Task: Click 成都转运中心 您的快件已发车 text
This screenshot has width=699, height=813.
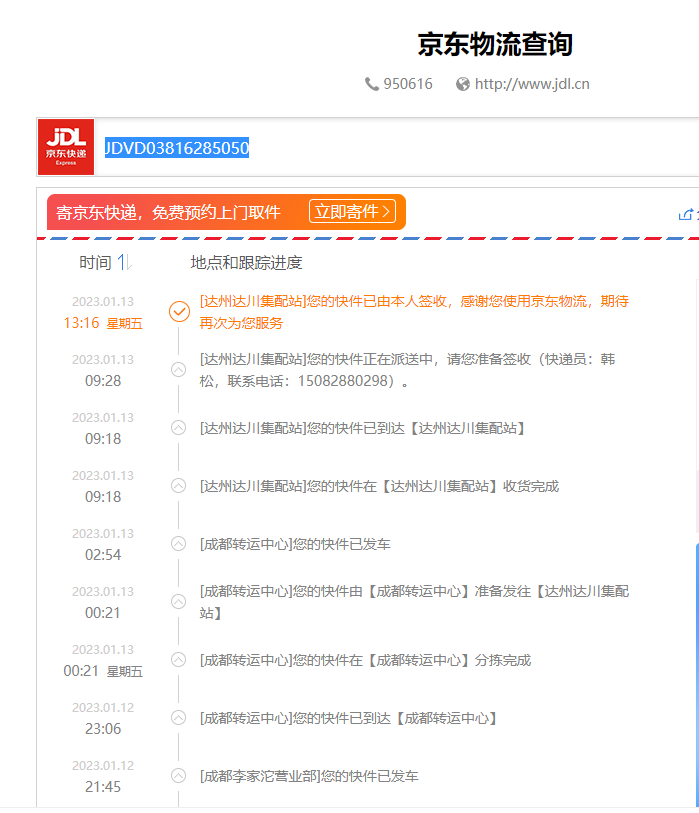Action: (295, 544)
